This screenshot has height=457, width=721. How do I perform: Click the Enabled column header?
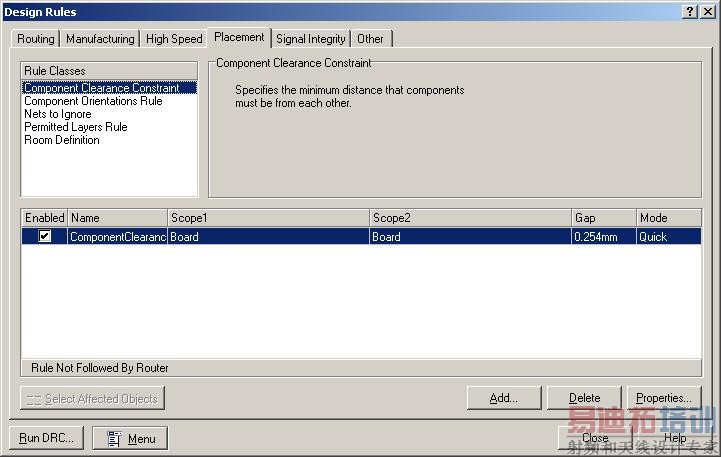click(x=45, y=217)
